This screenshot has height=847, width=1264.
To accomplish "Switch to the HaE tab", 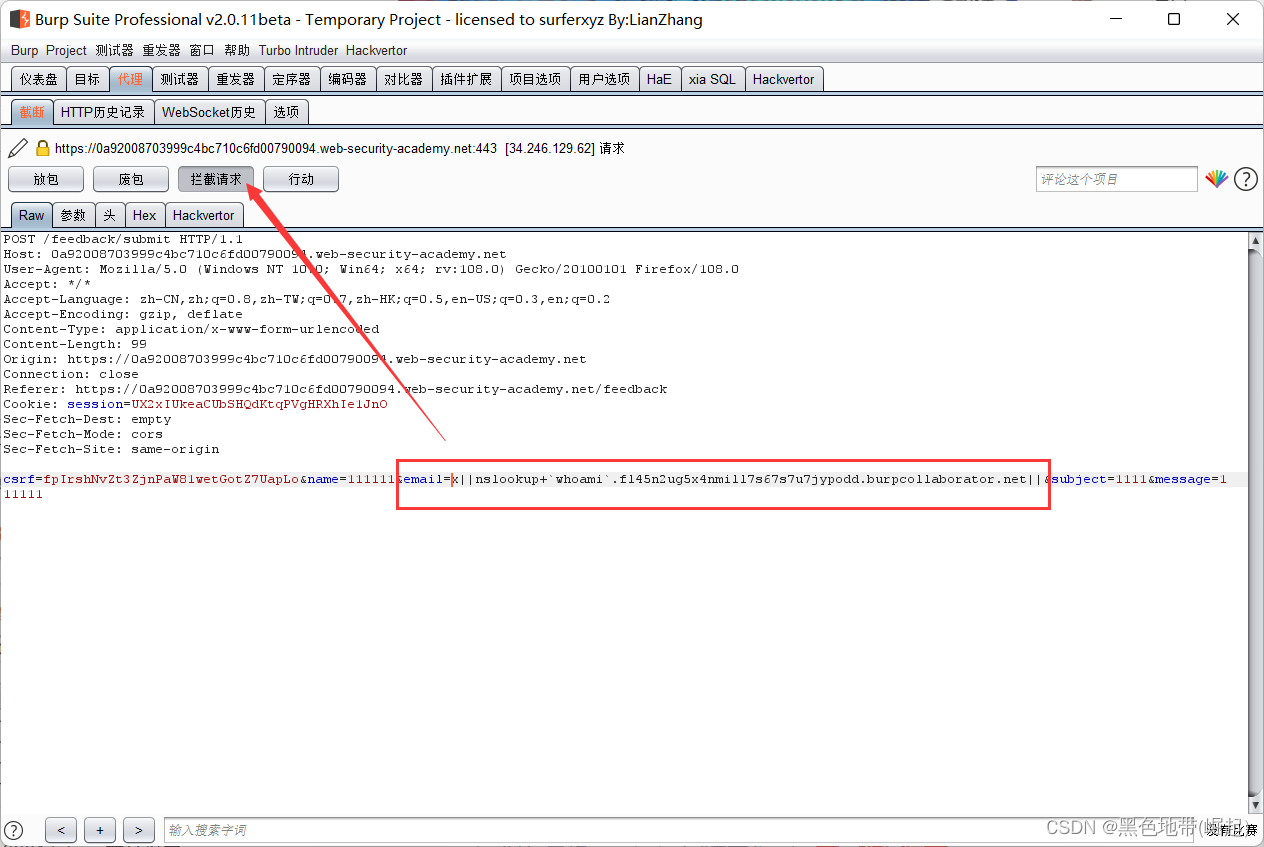I will click(659, 79).
